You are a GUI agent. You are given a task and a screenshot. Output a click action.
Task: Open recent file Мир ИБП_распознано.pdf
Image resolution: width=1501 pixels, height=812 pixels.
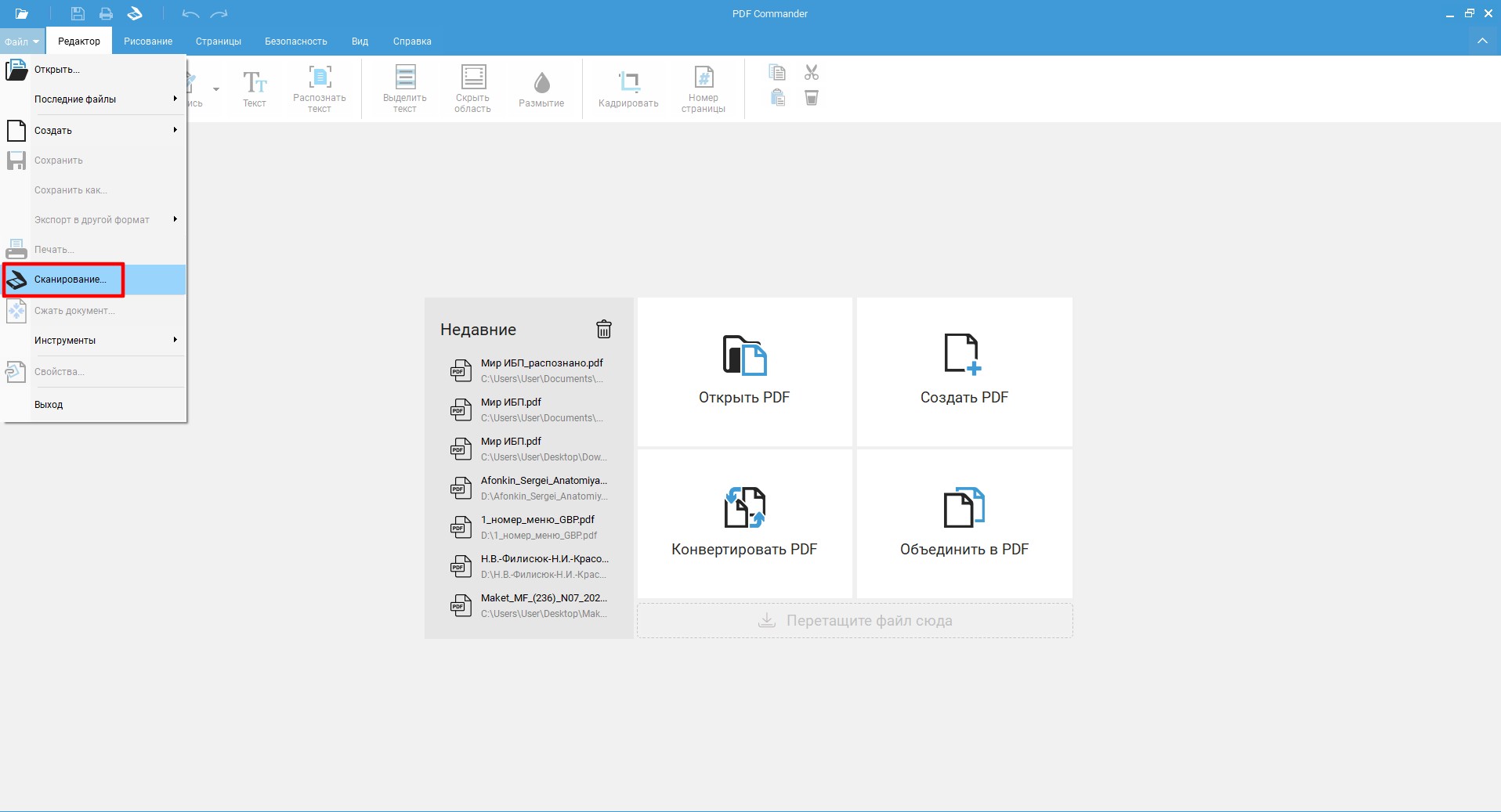529,370
